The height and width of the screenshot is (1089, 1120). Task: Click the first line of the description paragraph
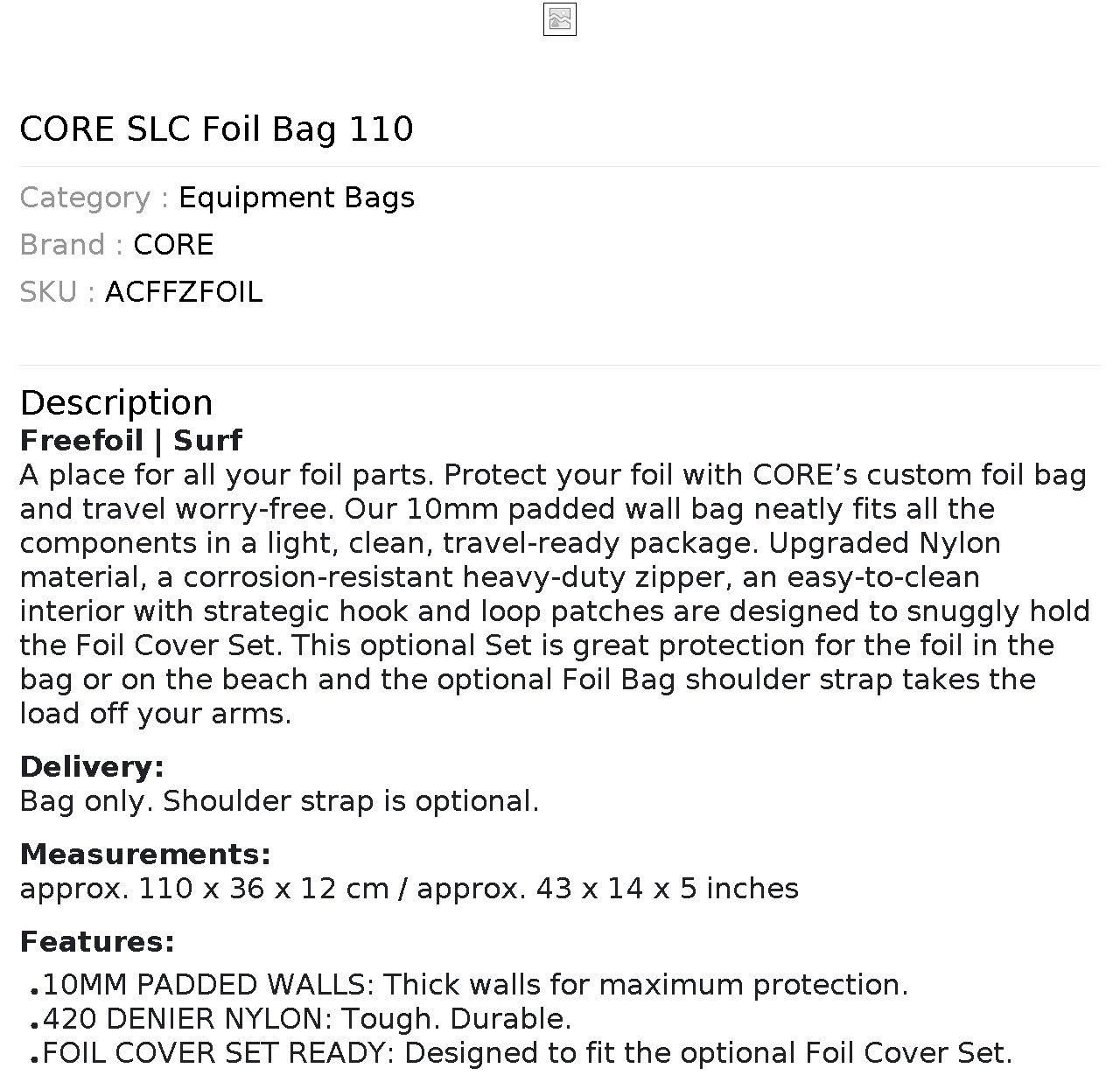[x=553, y=475]
